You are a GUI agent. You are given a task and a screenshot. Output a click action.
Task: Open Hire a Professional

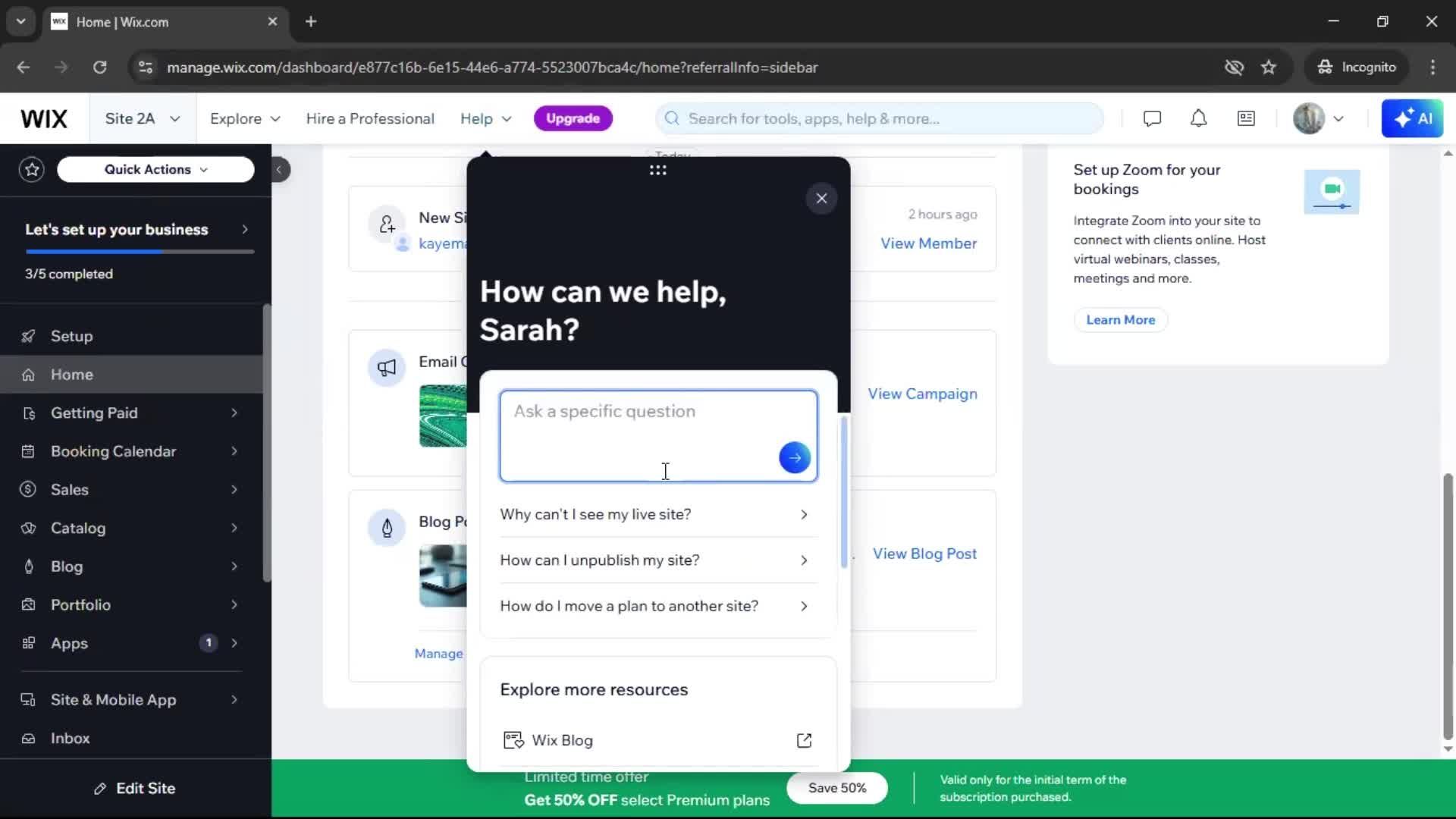tap(370, 119)
